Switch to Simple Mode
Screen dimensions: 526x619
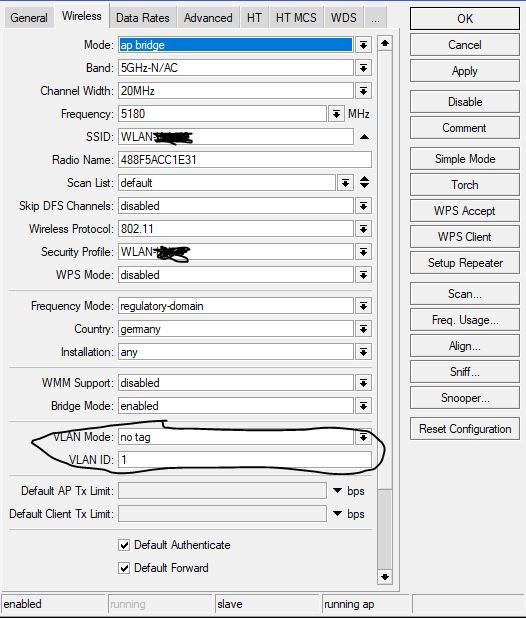tap(465, 159)
